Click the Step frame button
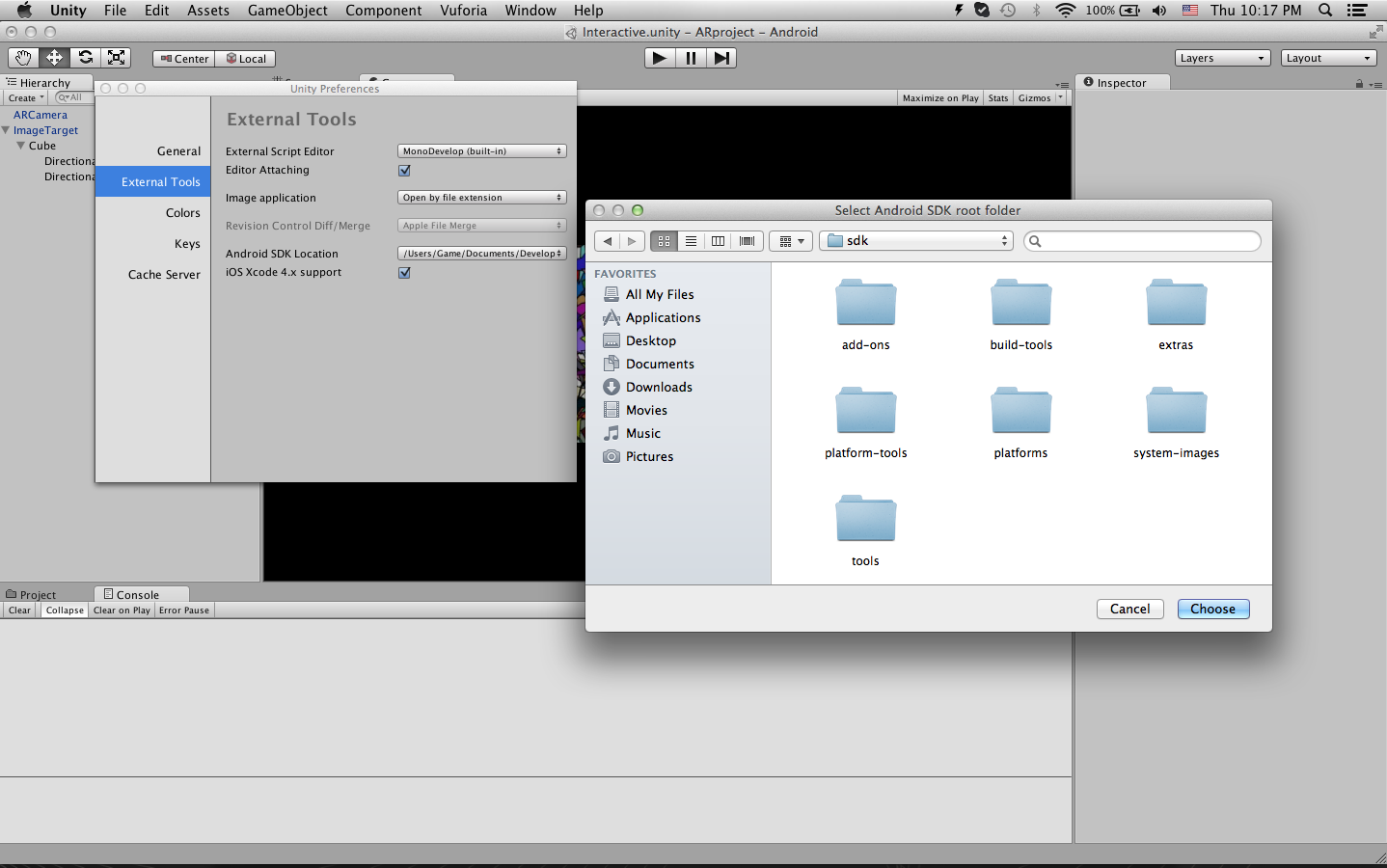The image size is (1387, 868). [x=721, y=58]
